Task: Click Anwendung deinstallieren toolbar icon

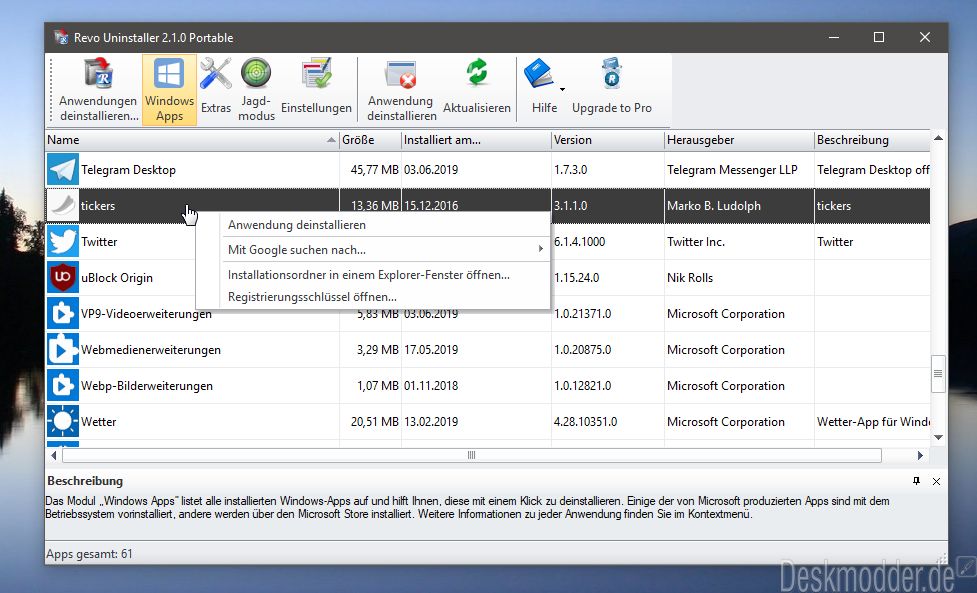Action: tap(401, 74)
